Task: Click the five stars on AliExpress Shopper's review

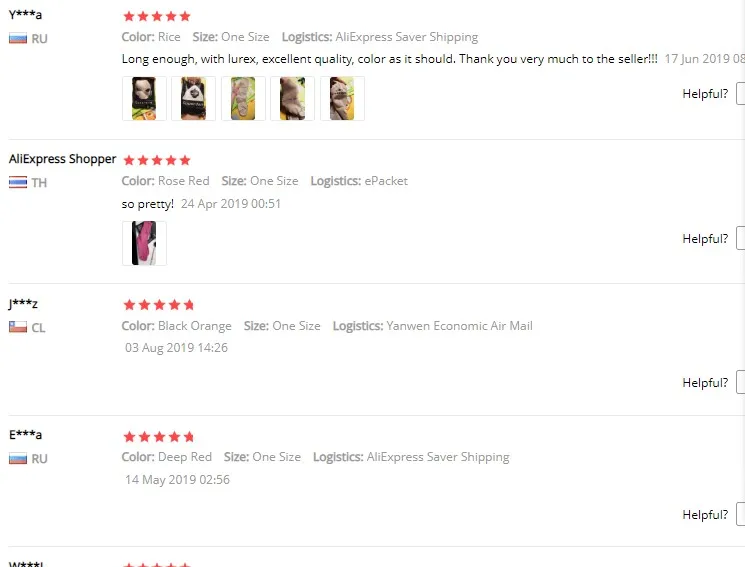Action: pyautogui.click(x=157, y=160)
